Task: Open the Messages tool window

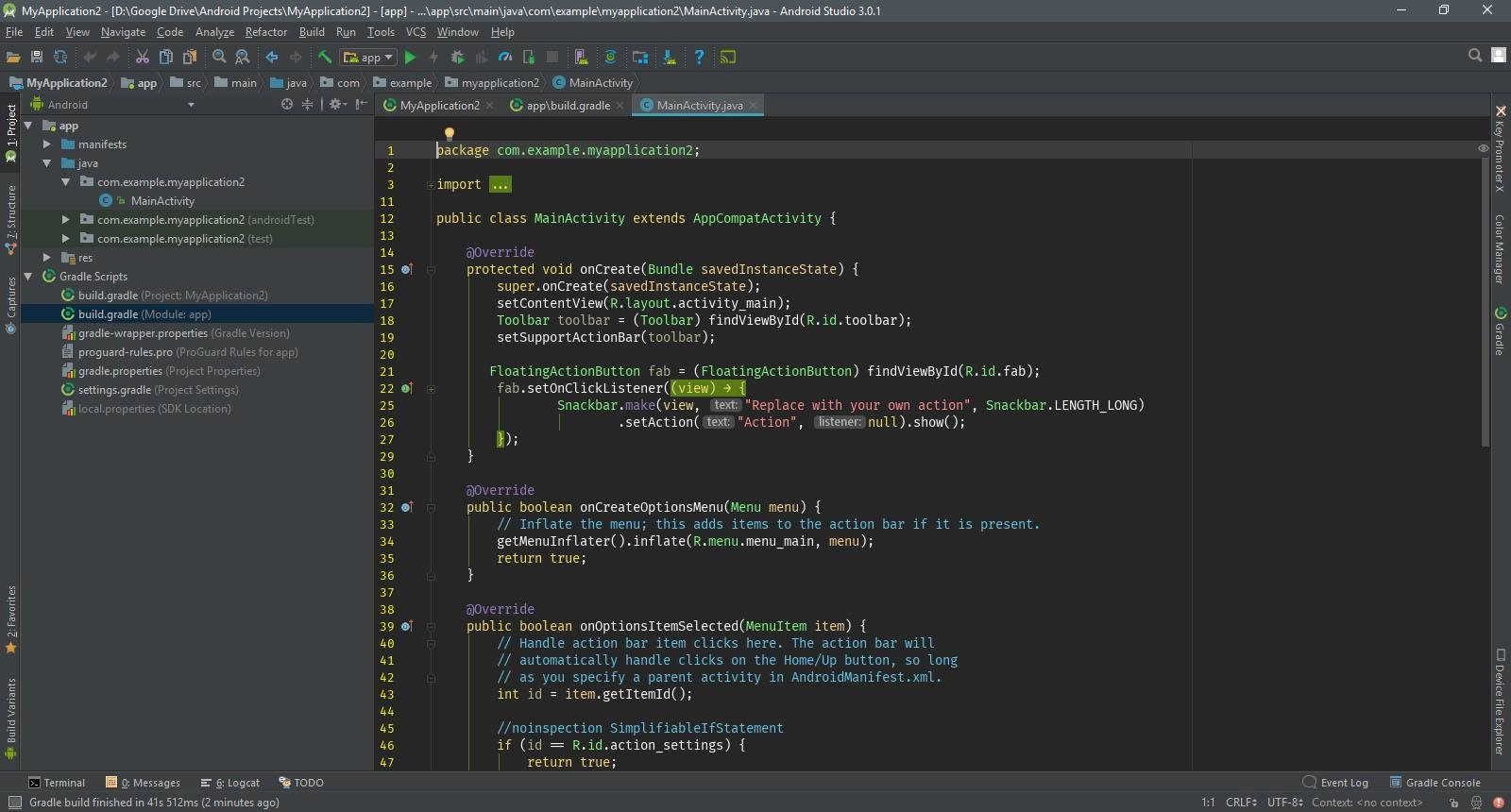Action: (x=144, y=783)
